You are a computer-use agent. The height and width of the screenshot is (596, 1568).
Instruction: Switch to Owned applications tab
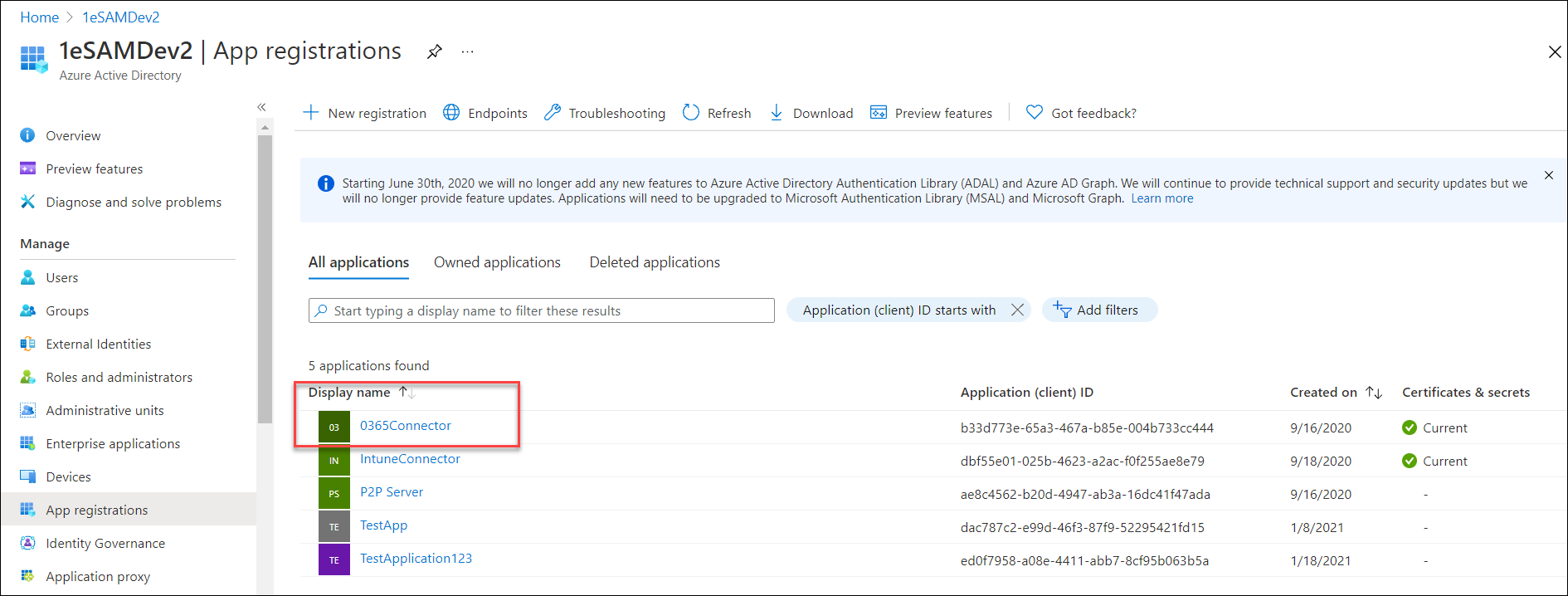pyautogui.click(x=497, y=262)
